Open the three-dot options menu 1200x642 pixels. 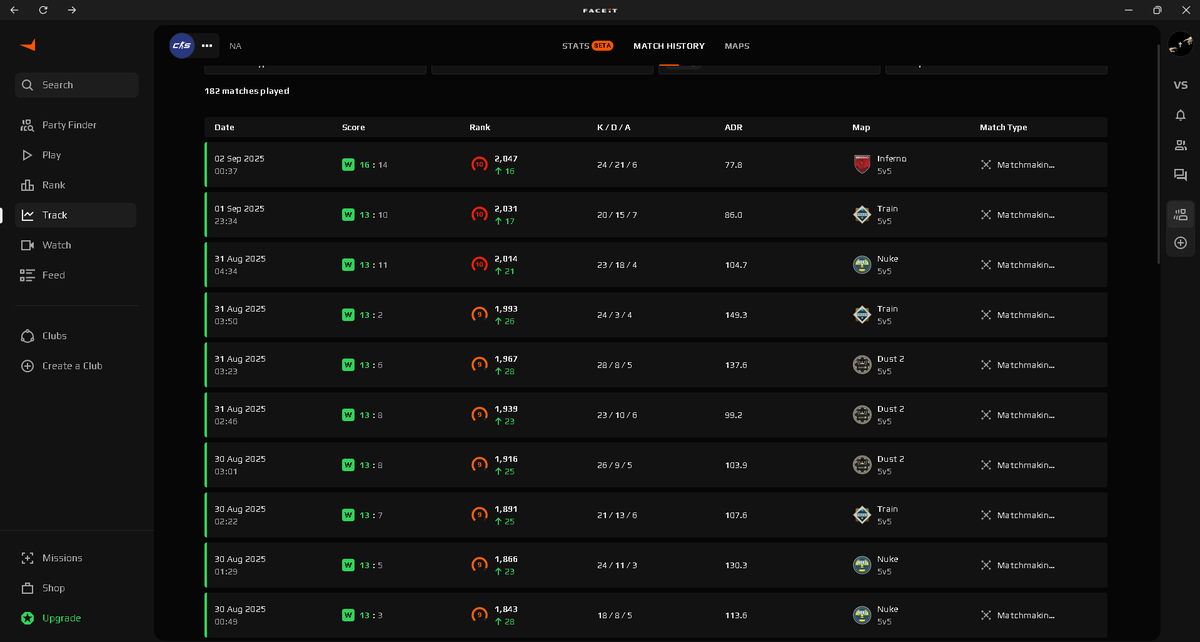tap(207, 45)
